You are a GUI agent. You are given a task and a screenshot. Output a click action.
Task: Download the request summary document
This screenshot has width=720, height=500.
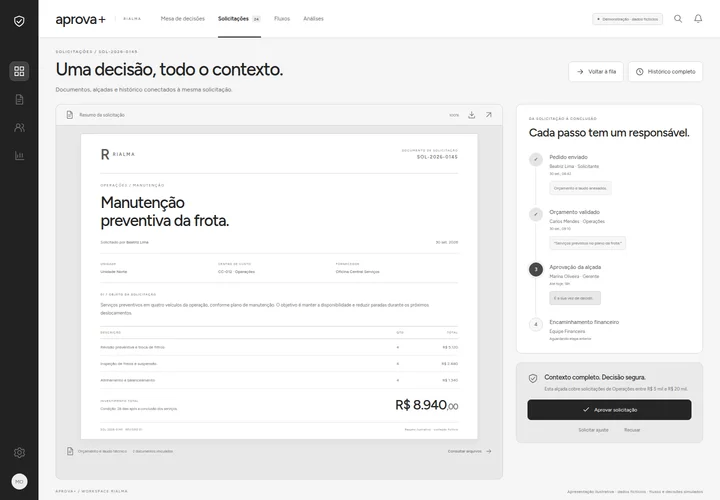click(472, 115)
